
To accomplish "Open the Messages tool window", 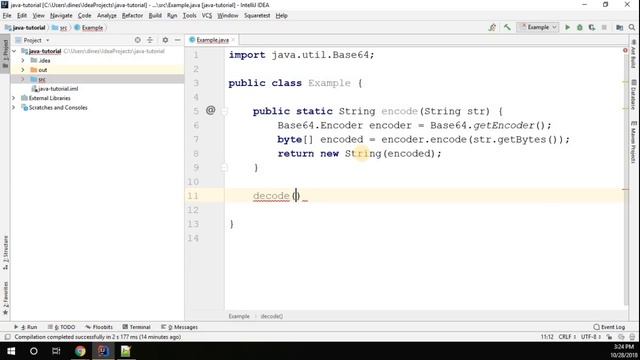I will (x=180, y=327).
